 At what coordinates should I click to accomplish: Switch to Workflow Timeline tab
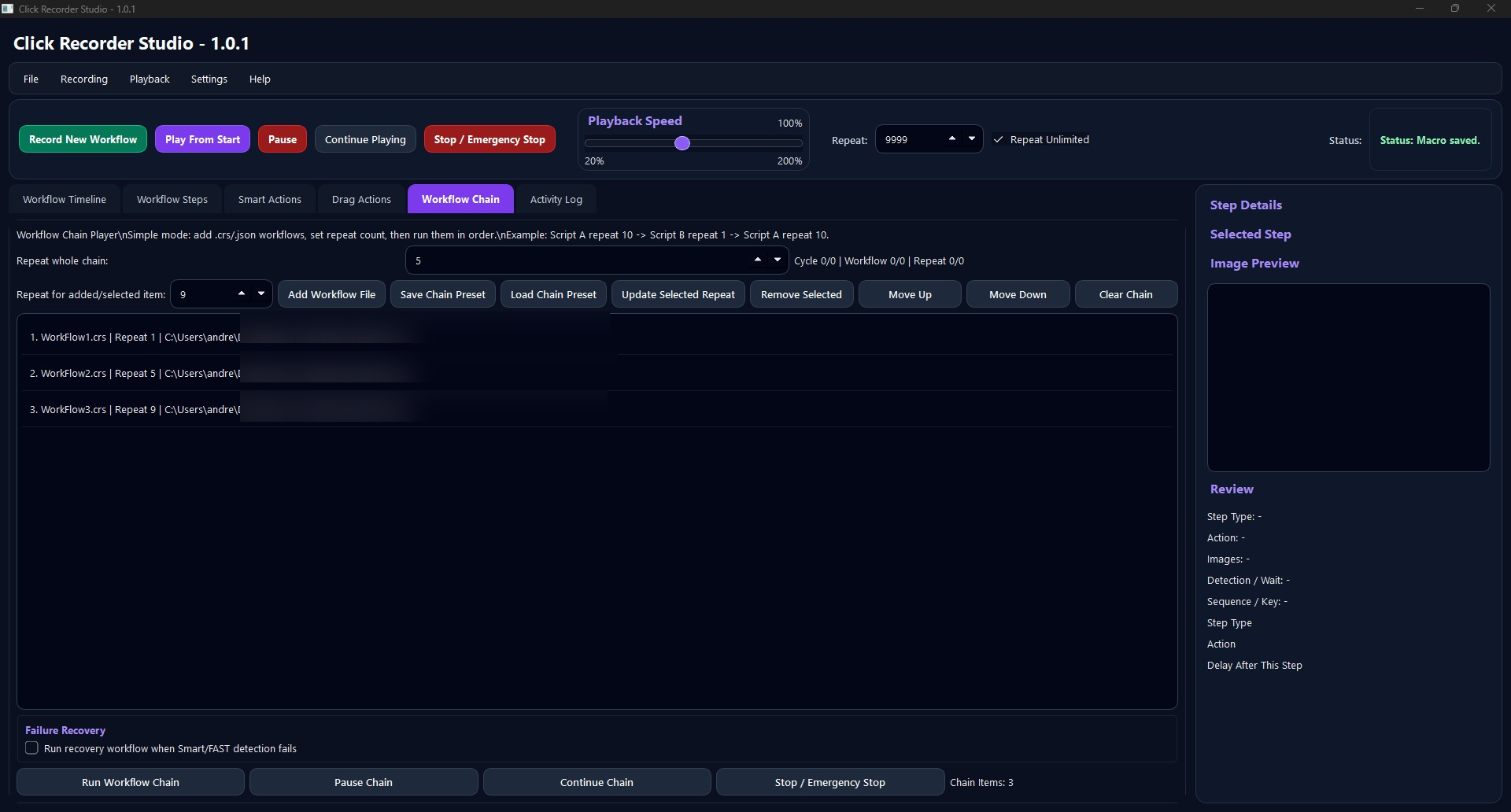coord(65,199)
